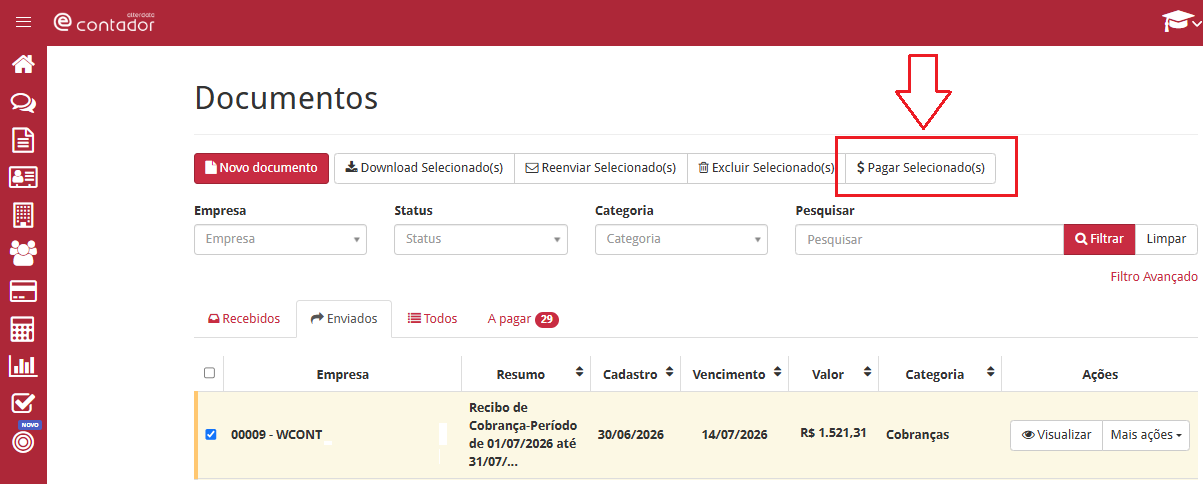Image resolution: width=1203 pixels, height=484 pixels.
Task: Open the chat bubbles sidebar icon
Action: (23, 102)
